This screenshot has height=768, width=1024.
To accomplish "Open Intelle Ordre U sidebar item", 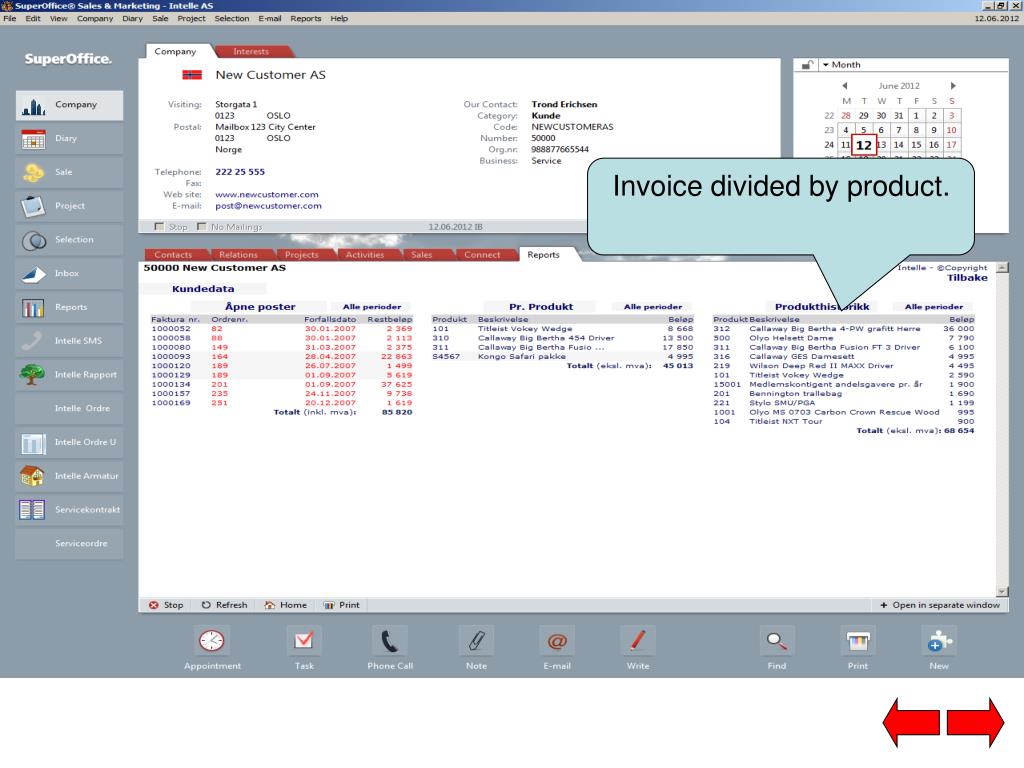I will click(x=69, y=443).
